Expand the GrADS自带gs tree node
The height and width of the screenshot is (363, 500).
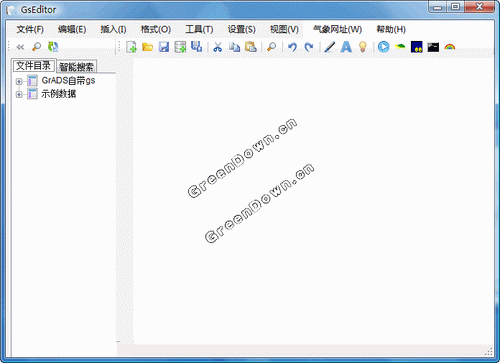(19, 81)
